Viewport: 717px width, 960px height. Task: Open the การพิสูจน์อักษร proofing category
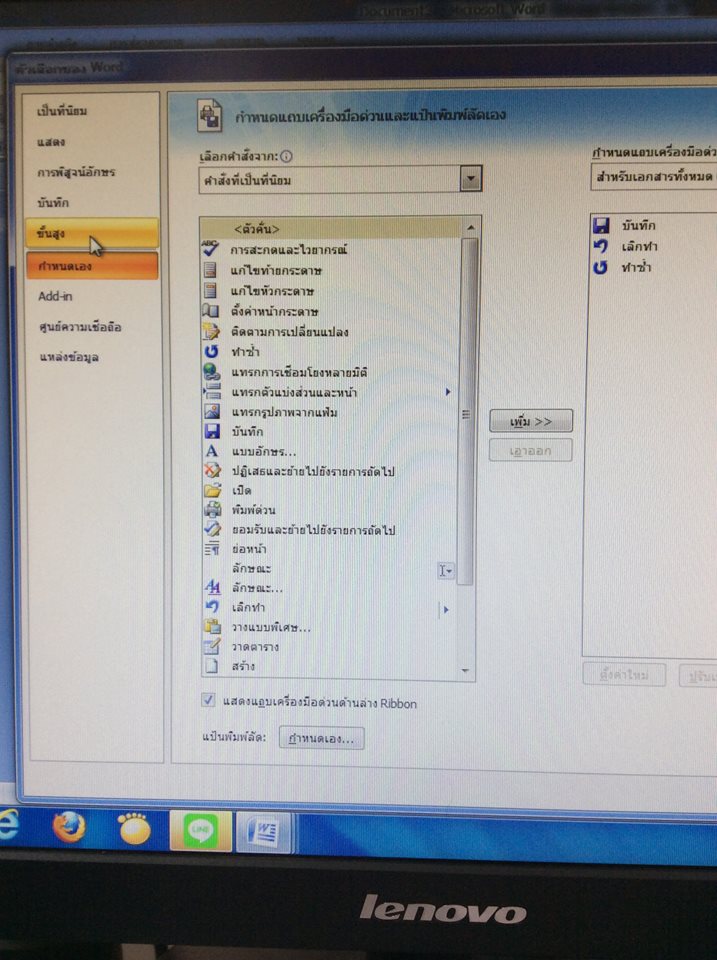76,172
